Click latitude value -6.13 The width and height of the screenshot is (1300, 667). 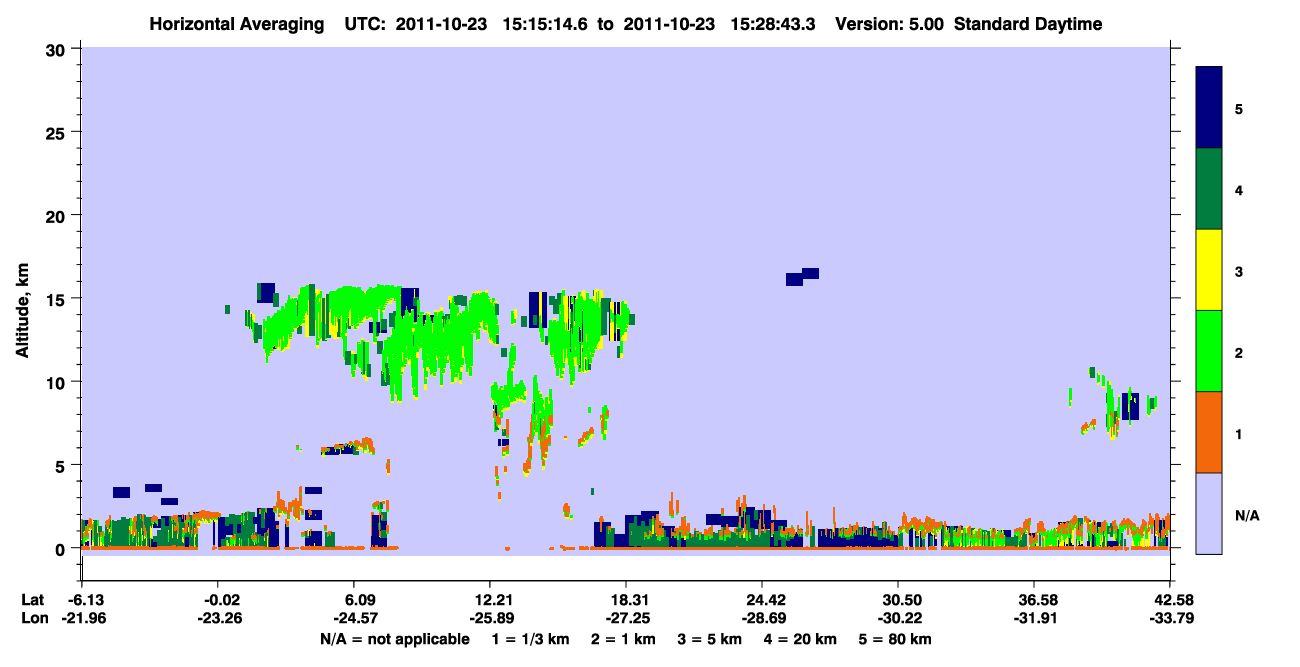[83, 600]
